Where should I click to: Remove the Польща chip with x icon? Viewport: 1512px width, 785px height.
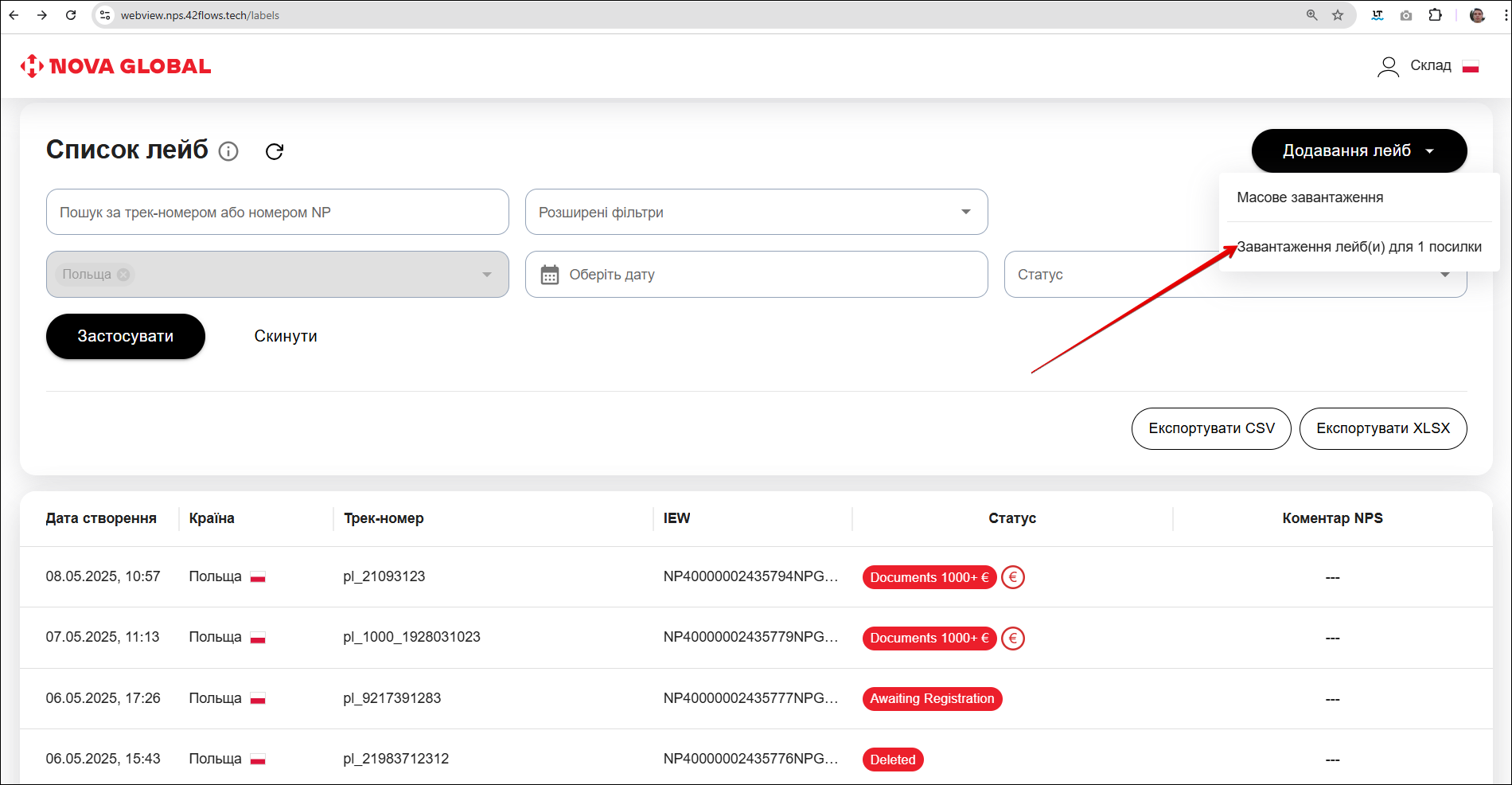[x=123, y=275]
